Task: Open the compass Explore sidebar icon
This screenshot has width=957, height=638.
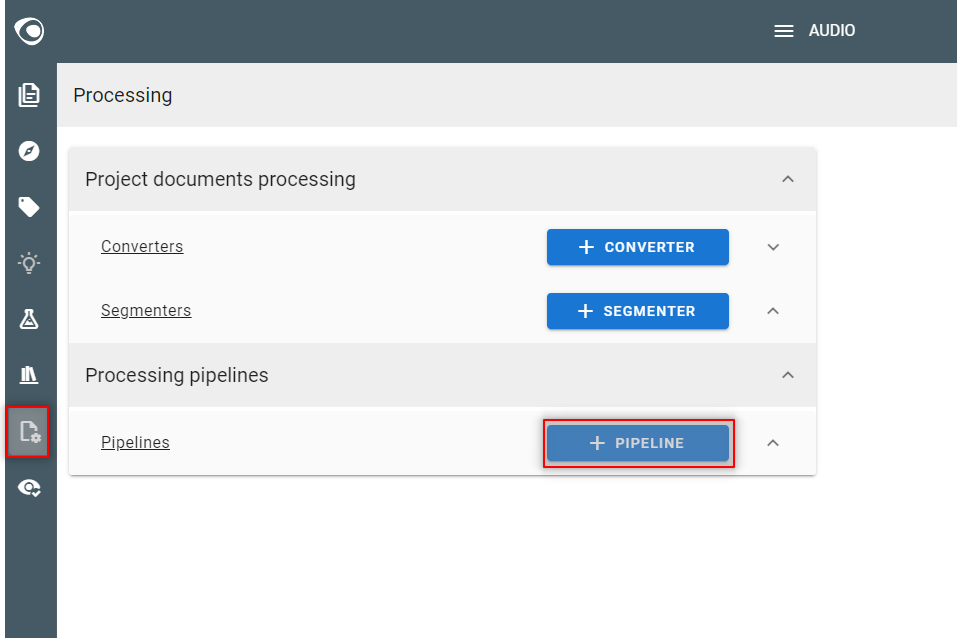Action: click(x=29, y=151)
